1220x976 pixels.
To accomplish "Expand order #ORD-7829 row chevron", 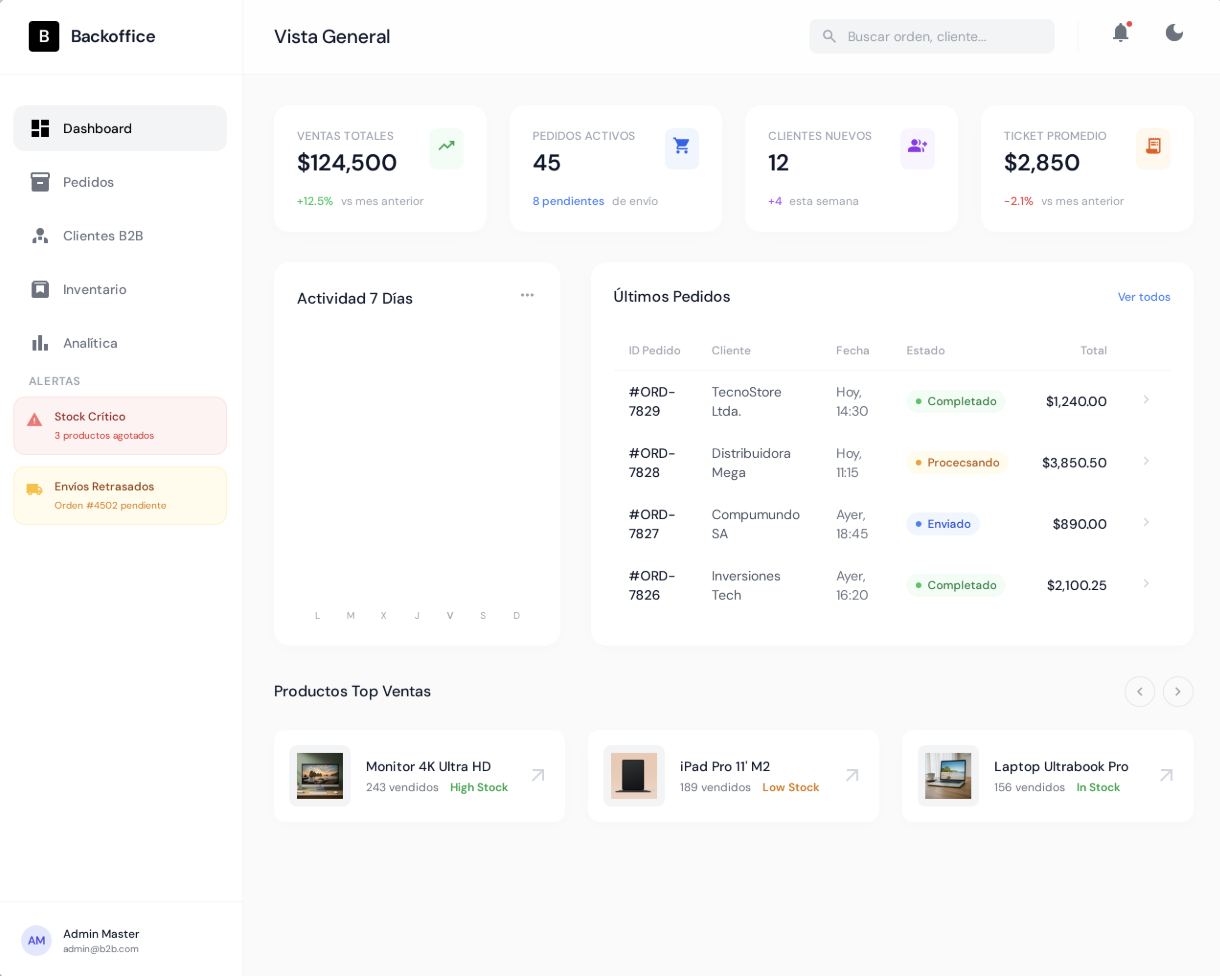I will coord(1146,400).
